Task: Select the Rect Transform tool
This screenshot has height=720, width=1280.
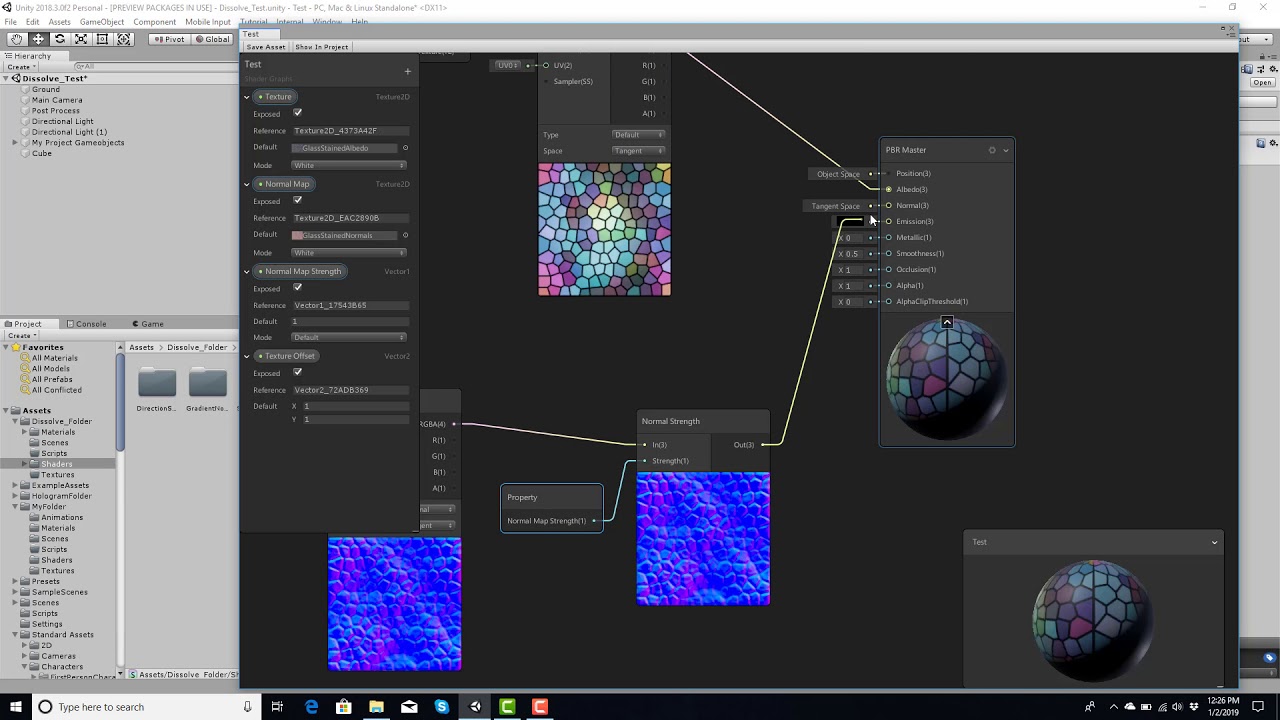Action: tap(102, 39)
